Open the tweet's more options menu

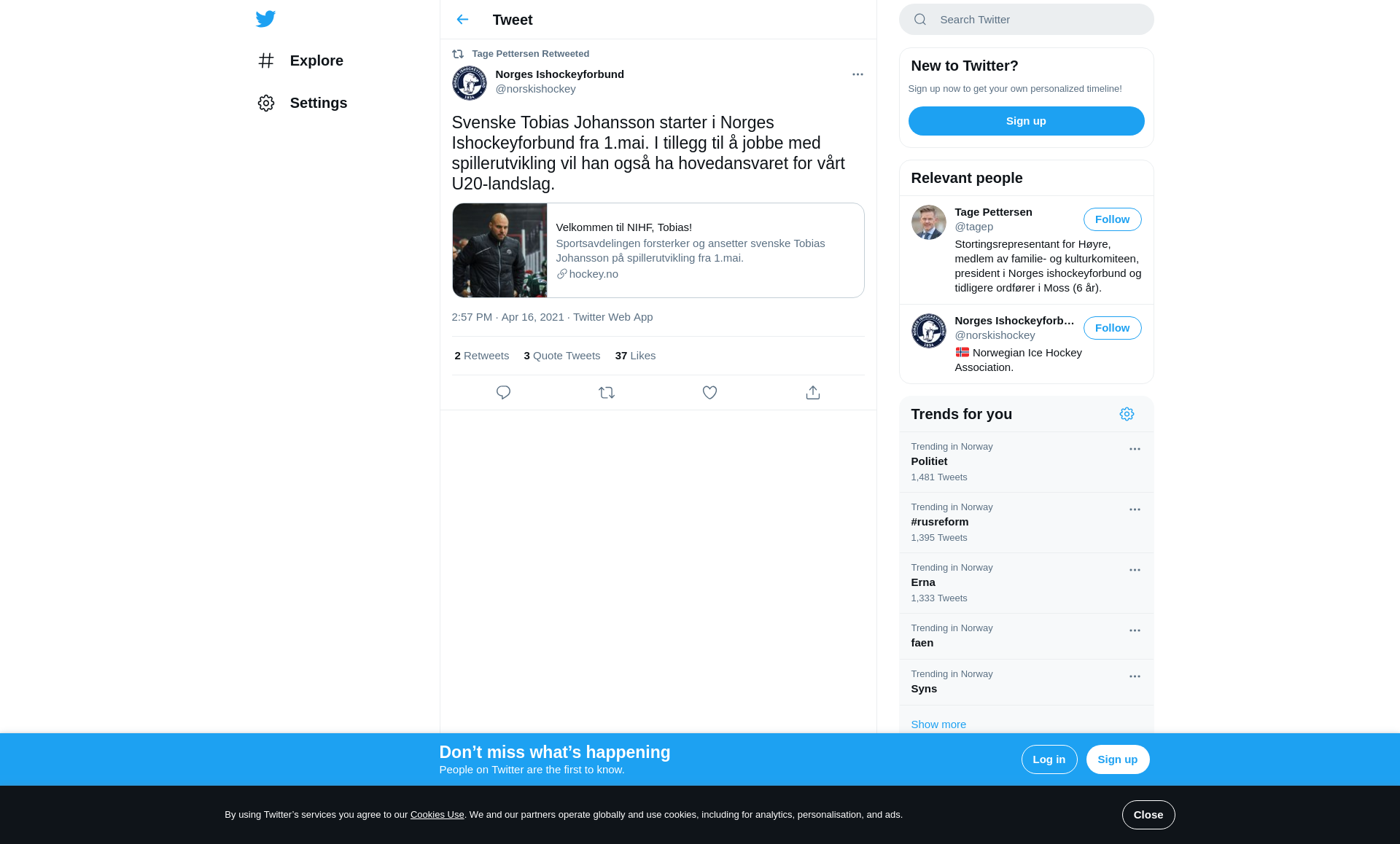[x=857, y=74]
